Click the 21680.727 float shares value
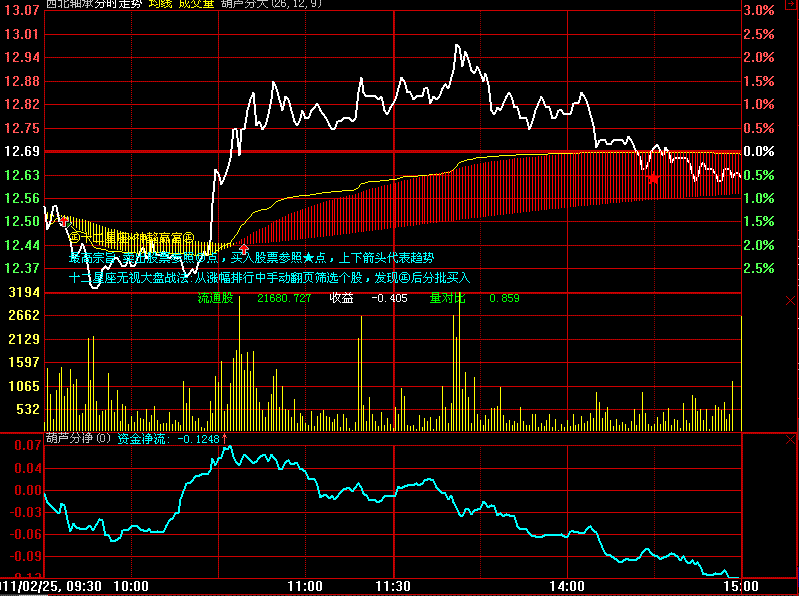 pos(284,299)
